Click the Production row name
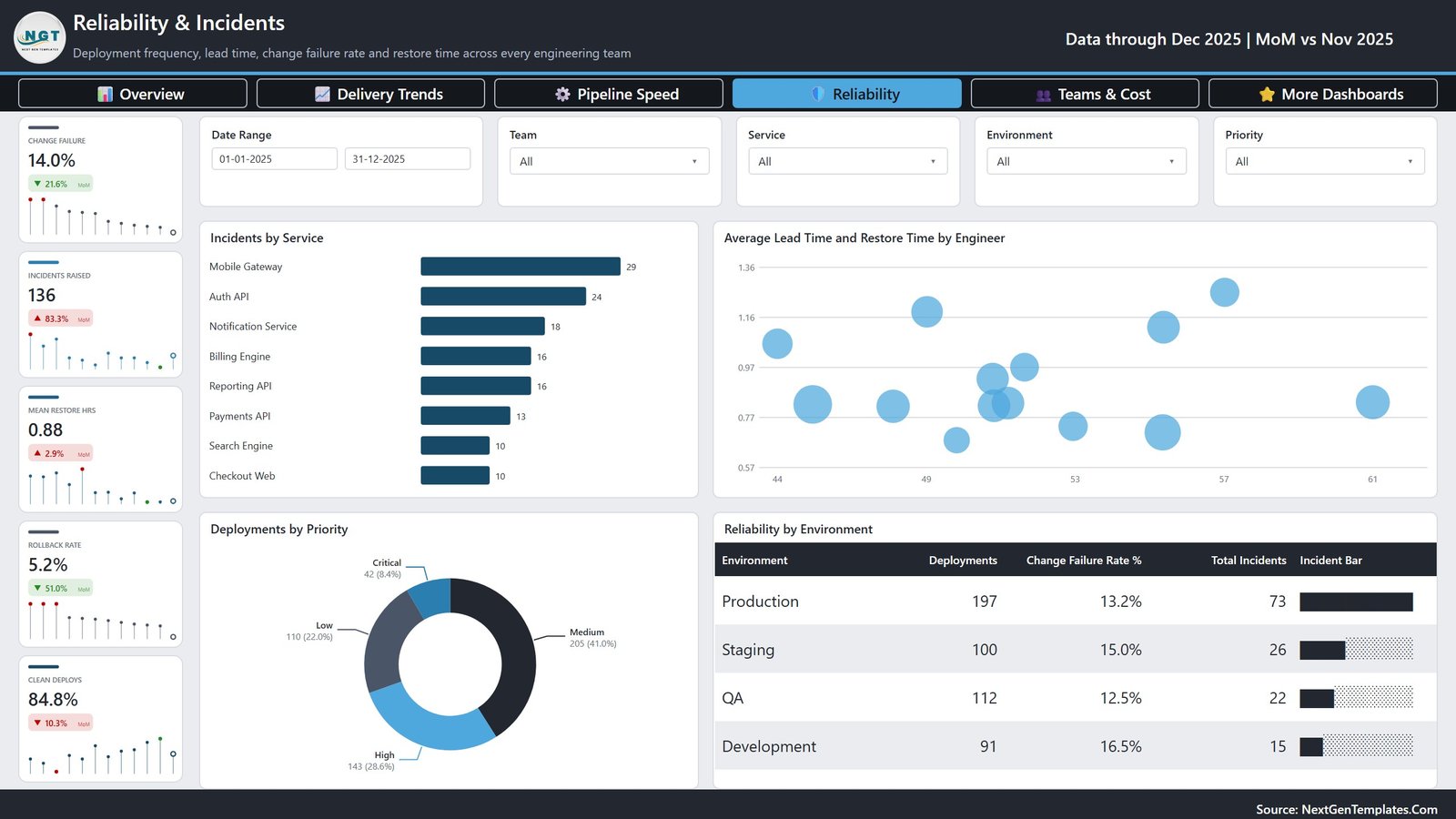Viewport: 1456px width, 819px height. click(760, 602)
